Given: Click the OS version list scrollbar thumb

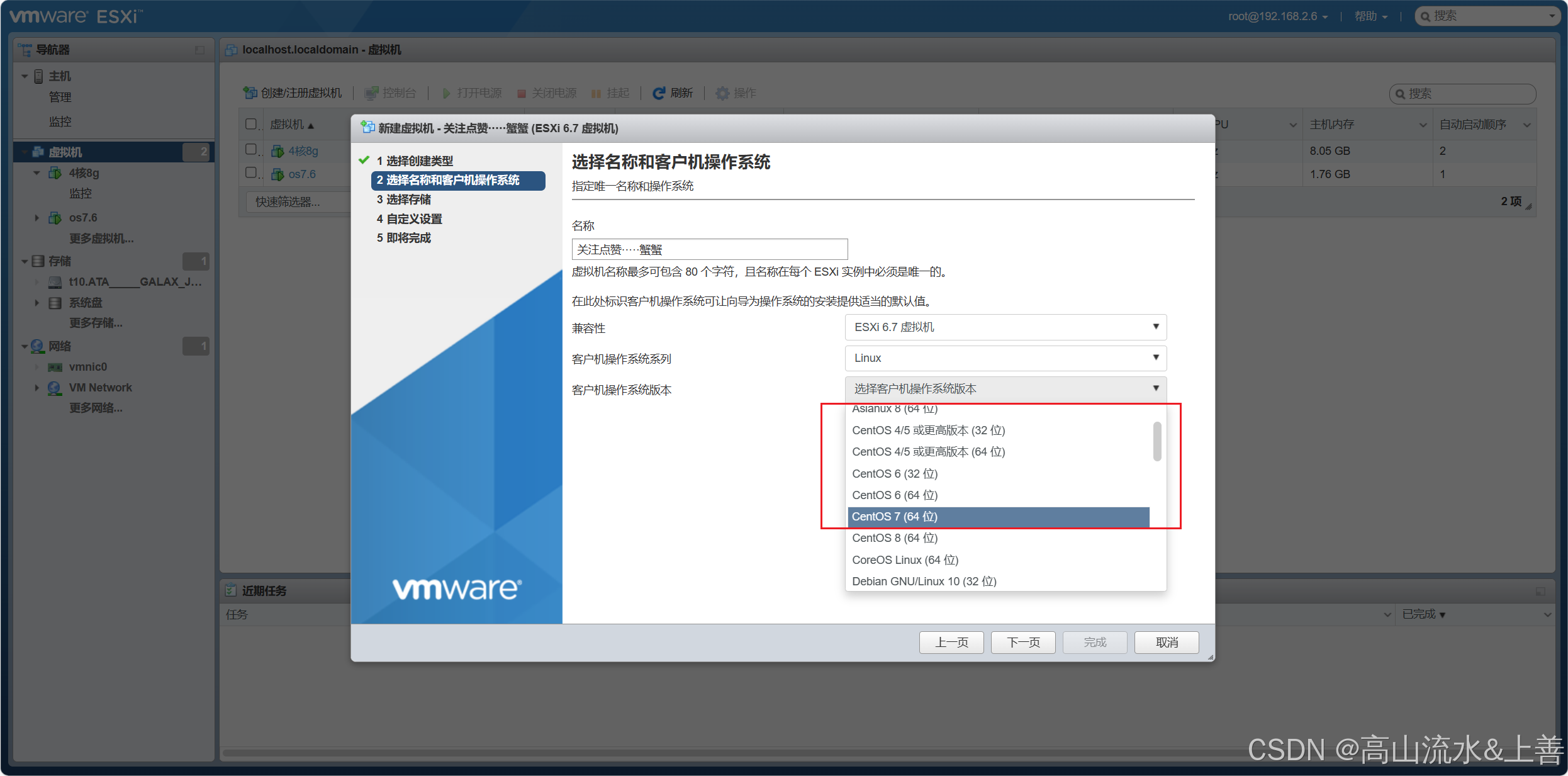Looking at the screenshot, I should pyautogui.click(x=1156, y=442).
